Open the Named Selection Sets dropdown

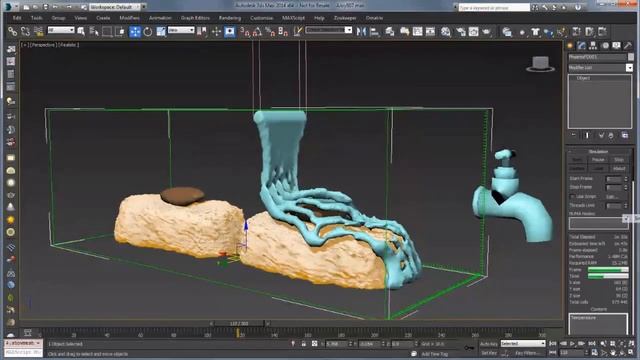click(x=348, y=30)
